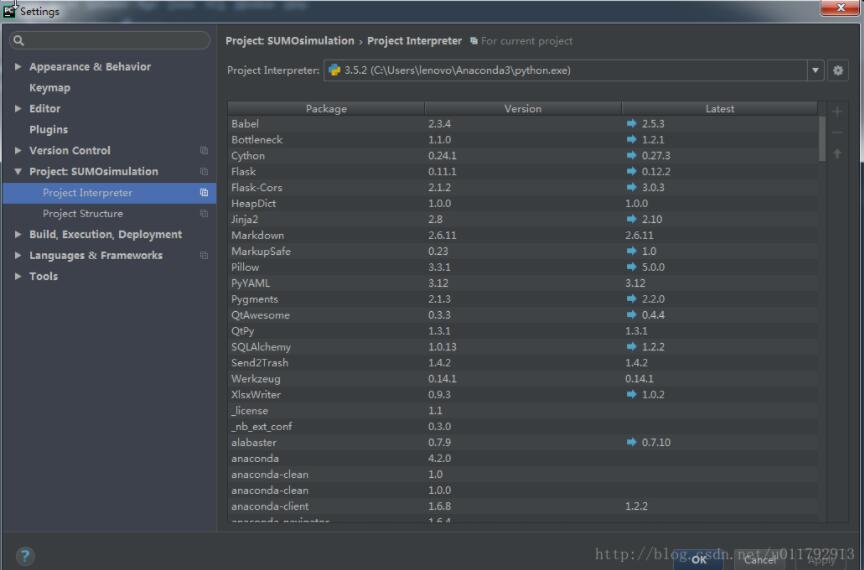The image size is (864, 570).
Task: Click the For current project icon
Action: click(x=474, y=41)
